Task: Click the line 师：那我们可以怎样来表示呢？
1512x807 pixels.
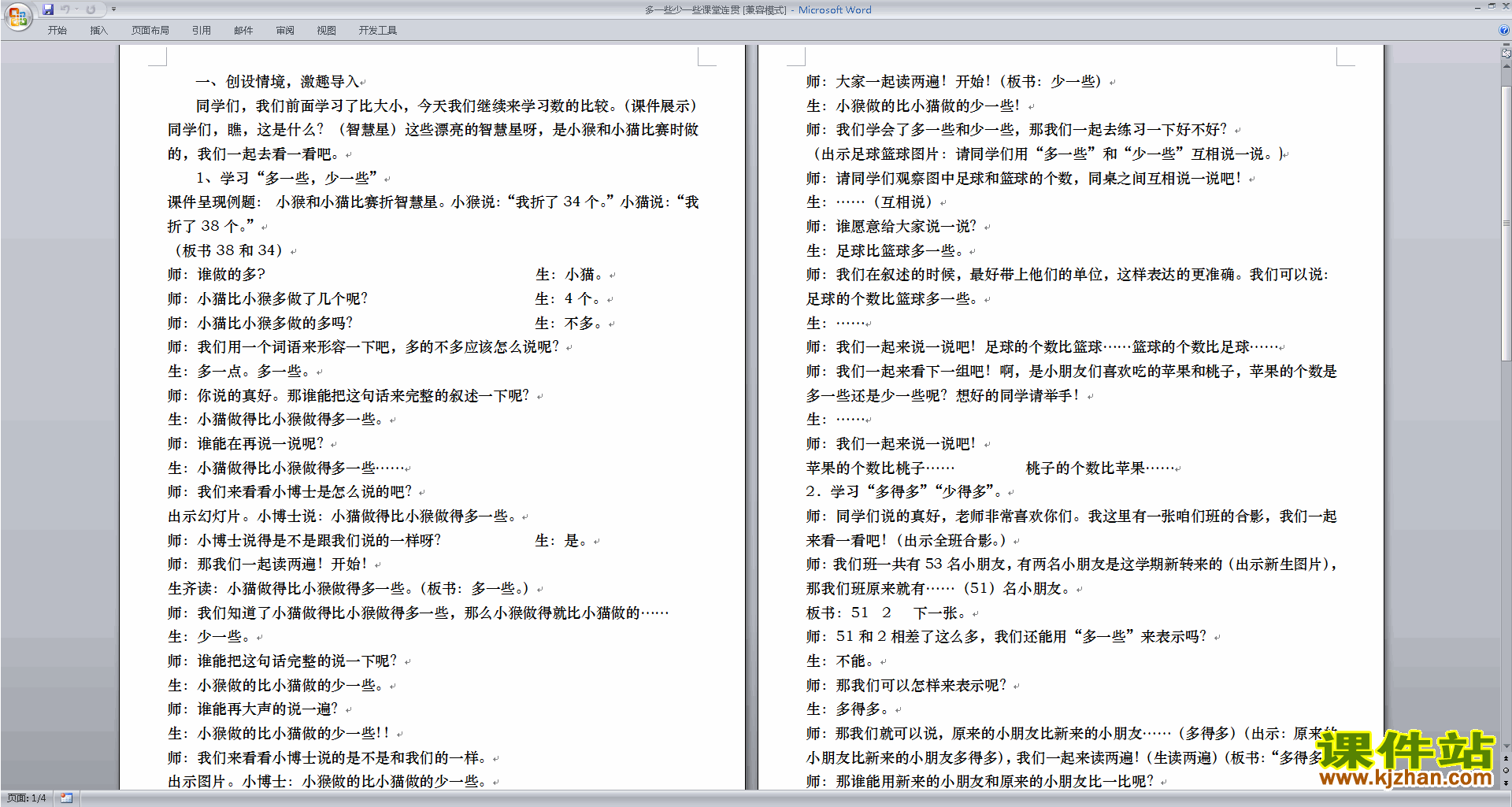Action: coord(907,686)
